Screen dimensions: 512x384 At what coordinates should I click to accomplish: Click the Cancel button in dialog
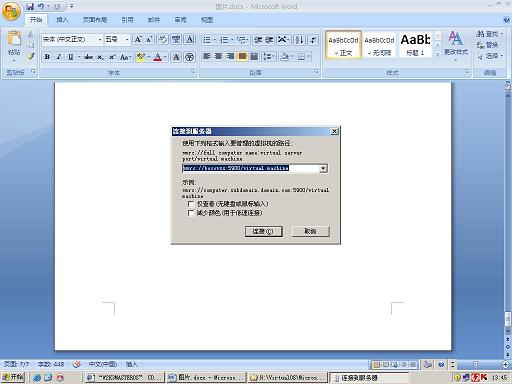(x=311, y=231)
